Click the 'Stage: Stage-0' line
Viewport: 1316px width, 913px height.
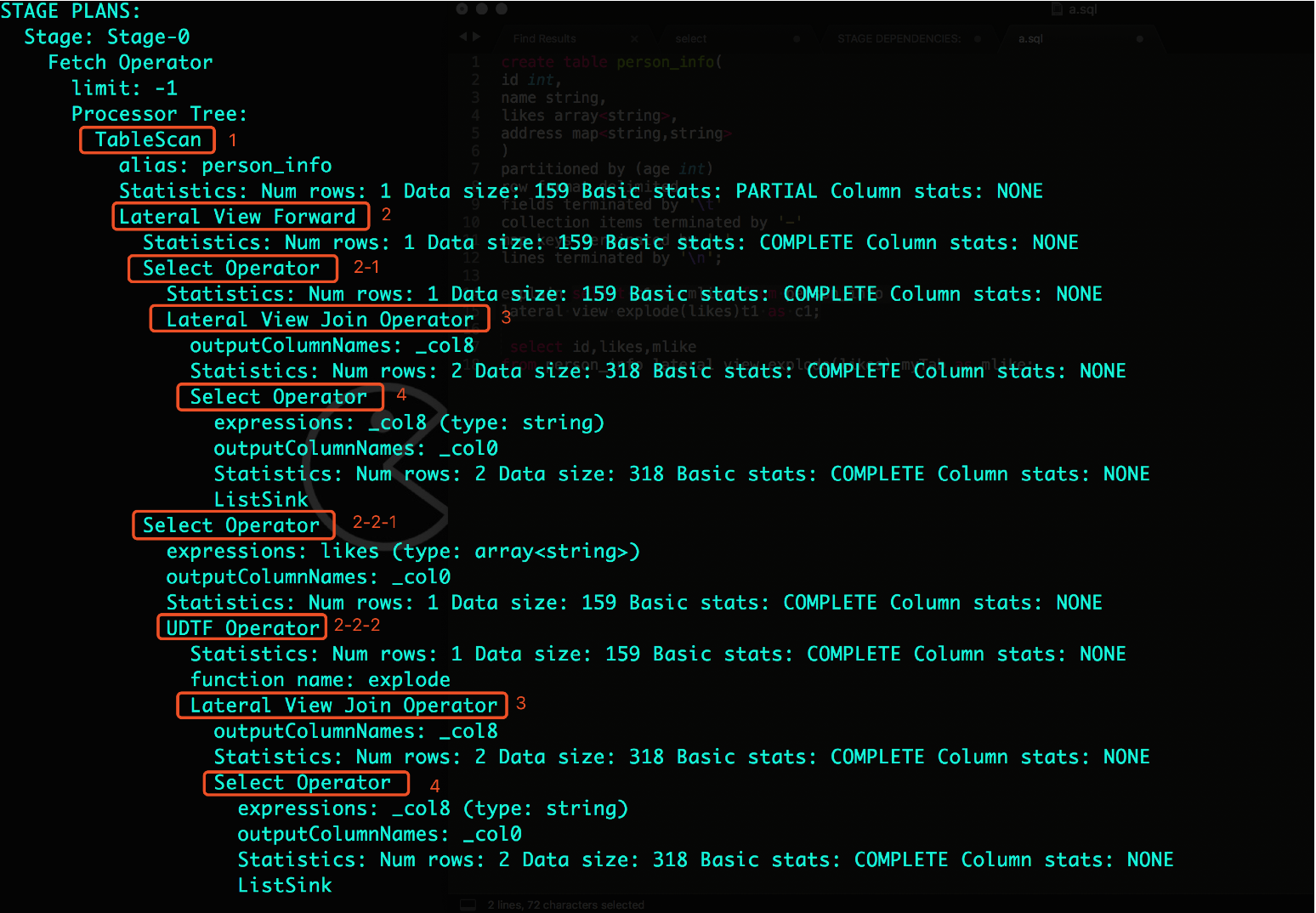[107, 37]
